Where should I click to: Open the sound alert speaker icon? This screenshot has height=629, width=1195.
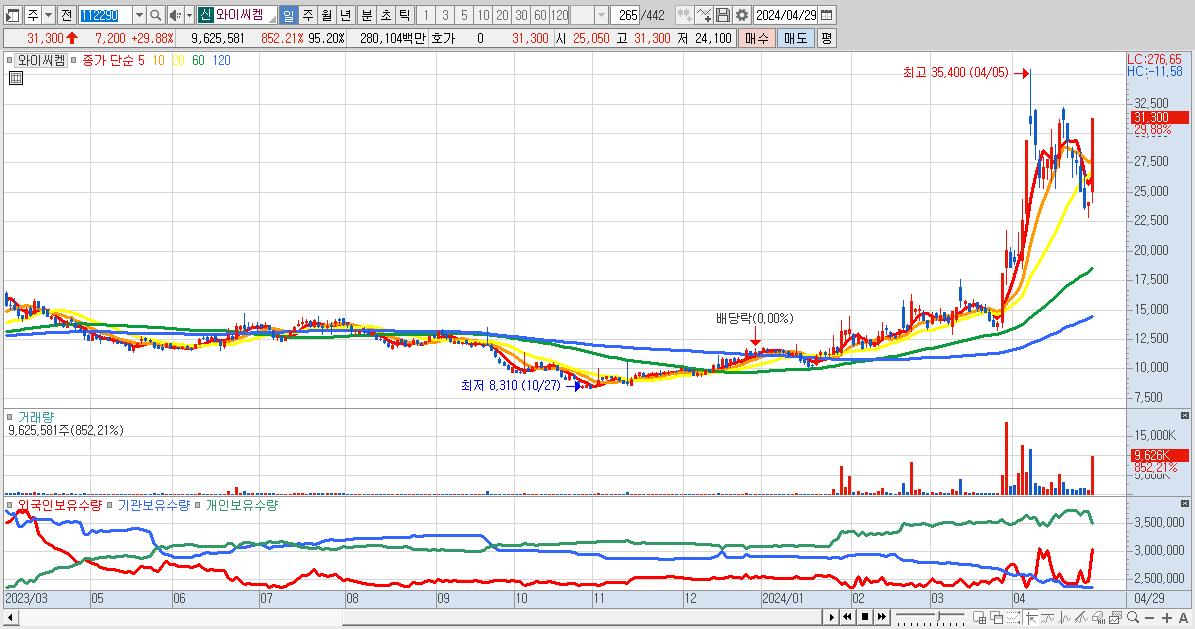pyautogui.click(x=175, y=15)
